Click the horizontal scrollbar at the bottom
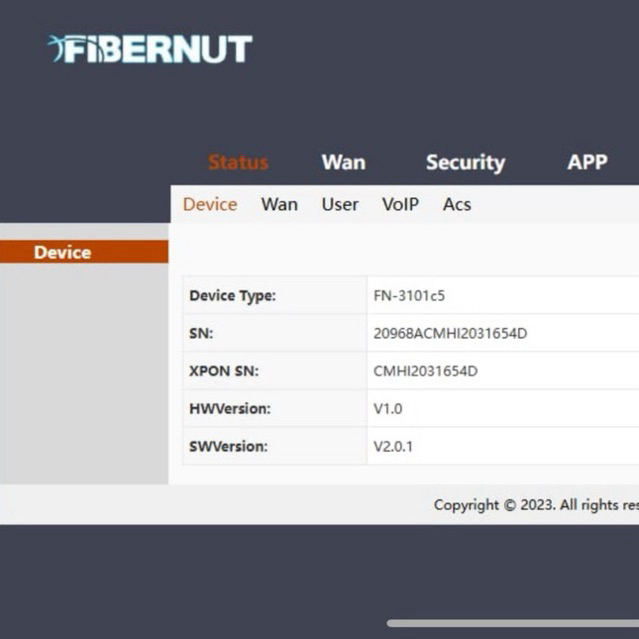Screen dimensions: 639x639 coord(512,623)
